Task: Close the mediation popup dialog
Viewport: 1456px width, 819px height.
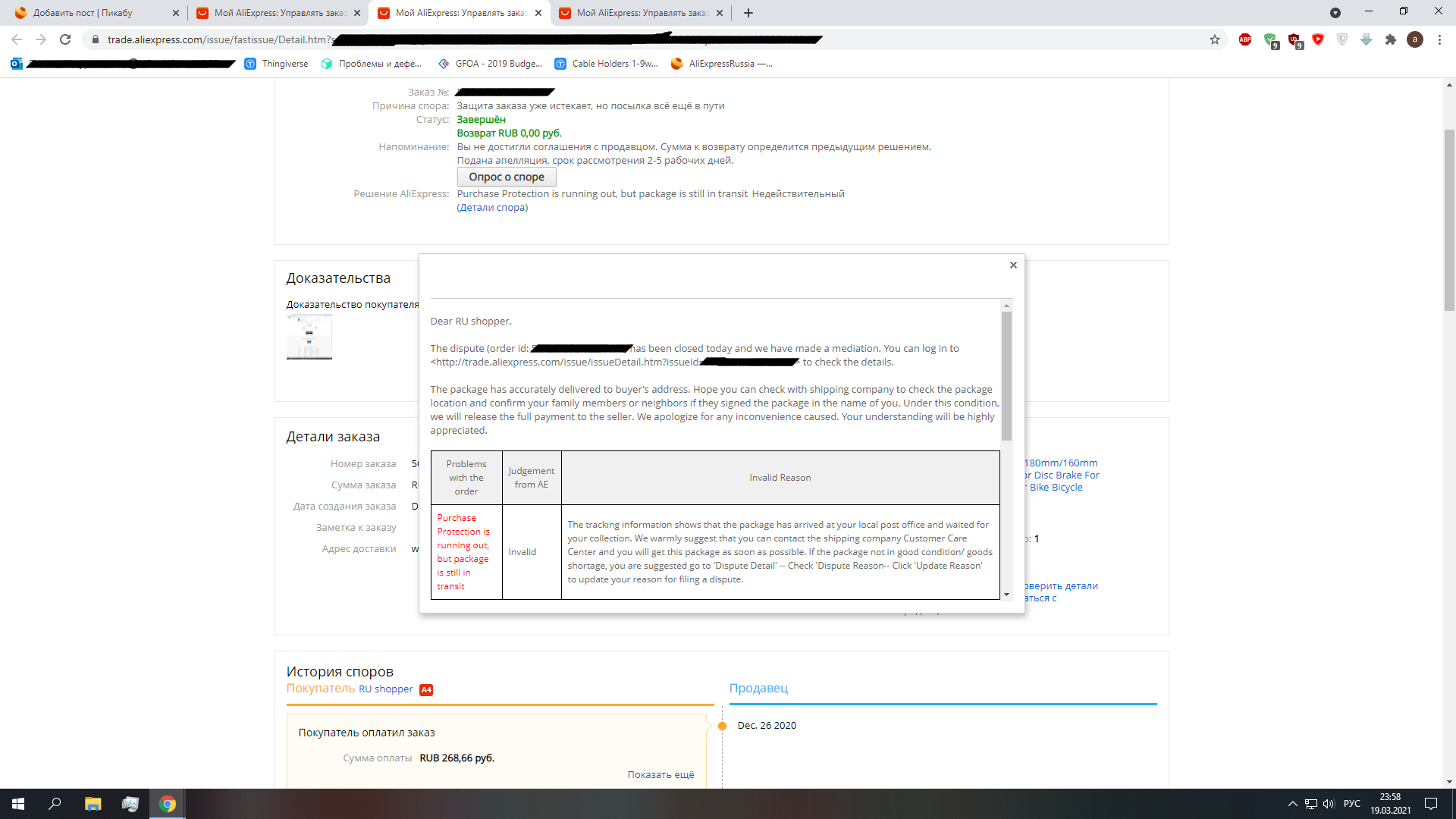Action: pyautogui.click(x=1013, y=265)
